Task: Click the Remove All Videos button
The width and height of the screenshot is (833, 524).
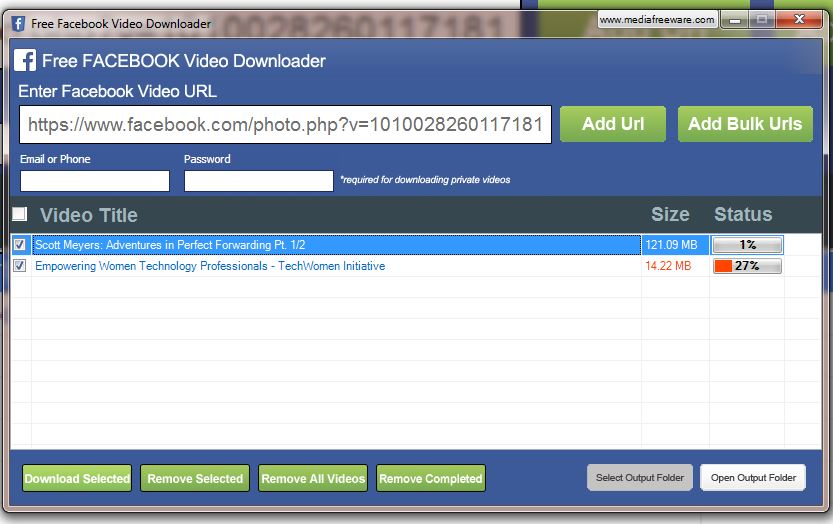Action: tap(313, 478)
